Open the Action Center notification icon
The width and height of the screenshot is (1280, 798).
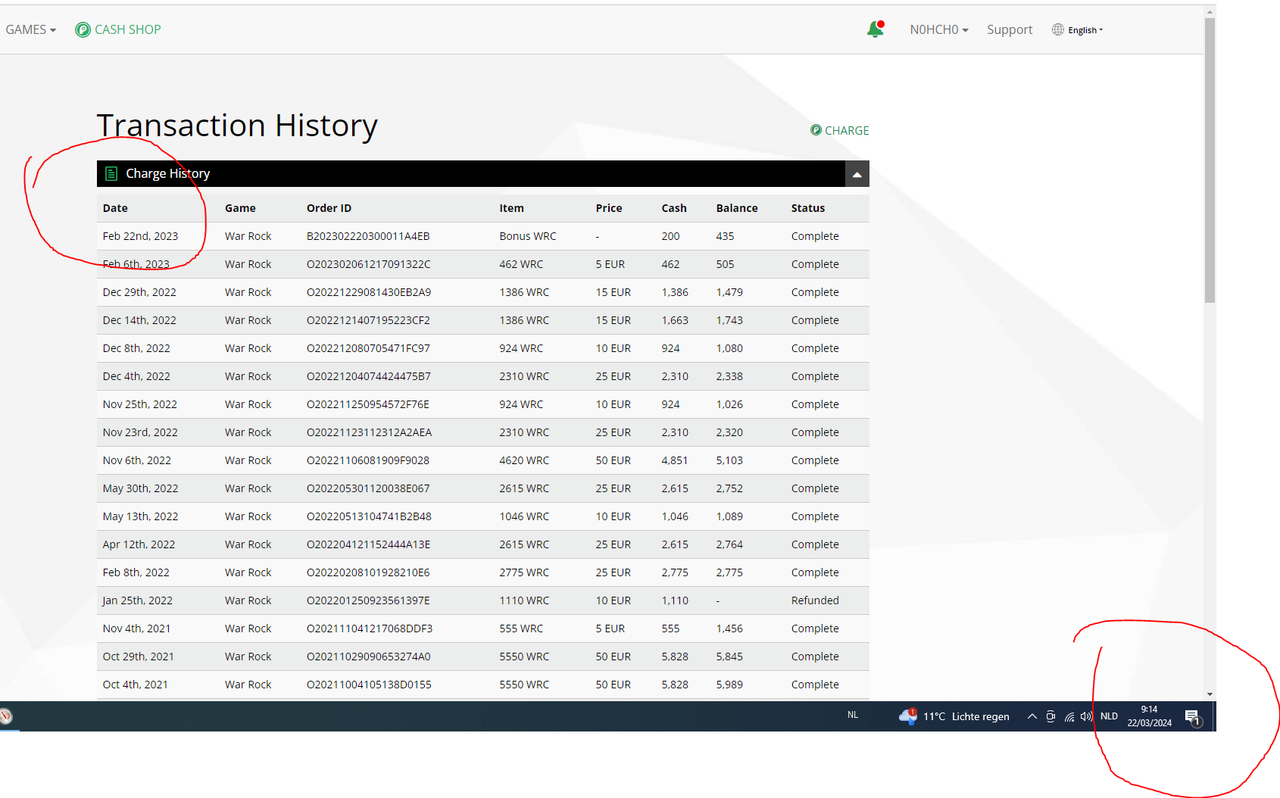pos(1192,717)
